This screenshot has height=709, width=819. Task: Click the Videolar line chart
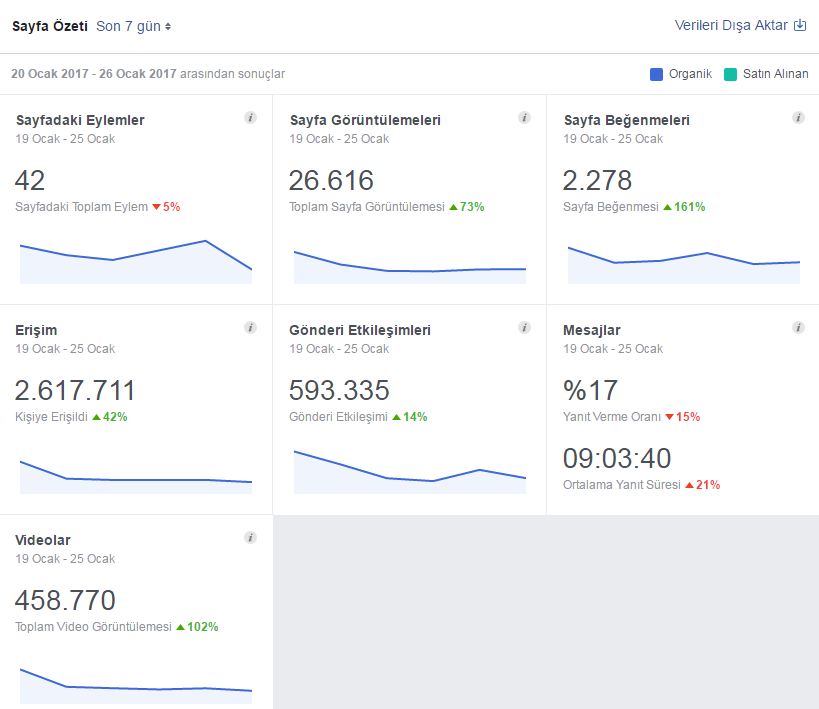[x=136, y=687]
